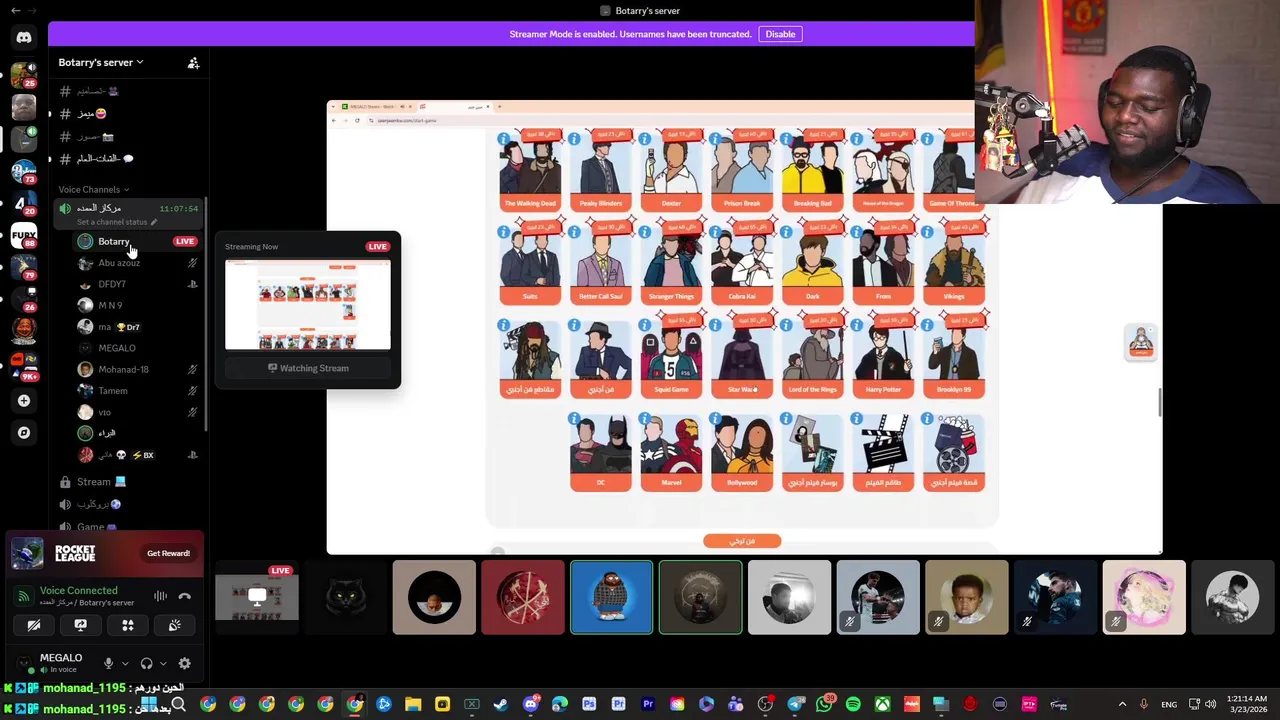Select the Harry Potter category card

[883, 358]
